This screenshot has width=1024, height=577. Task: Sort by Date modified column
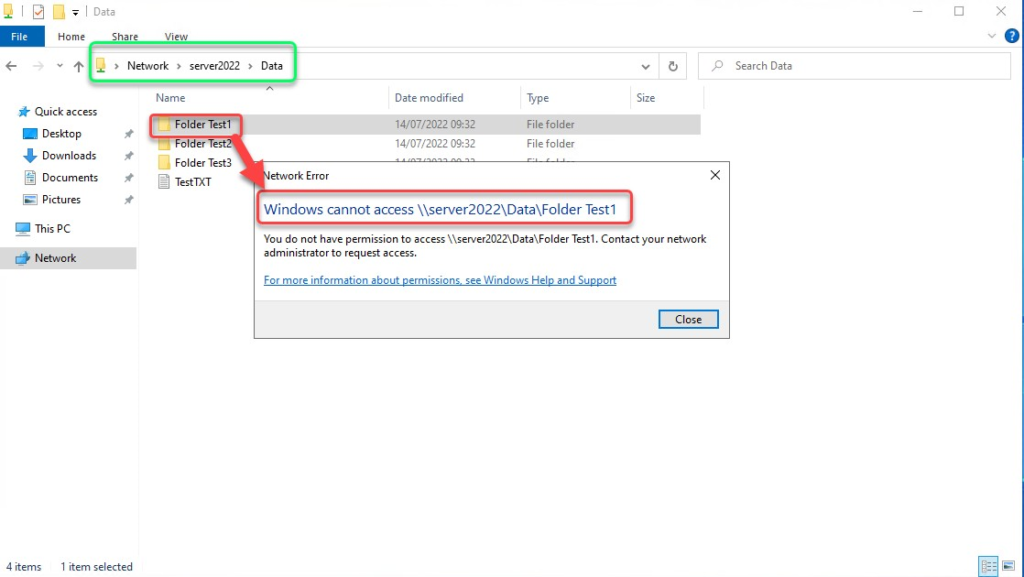coord(428,98)
